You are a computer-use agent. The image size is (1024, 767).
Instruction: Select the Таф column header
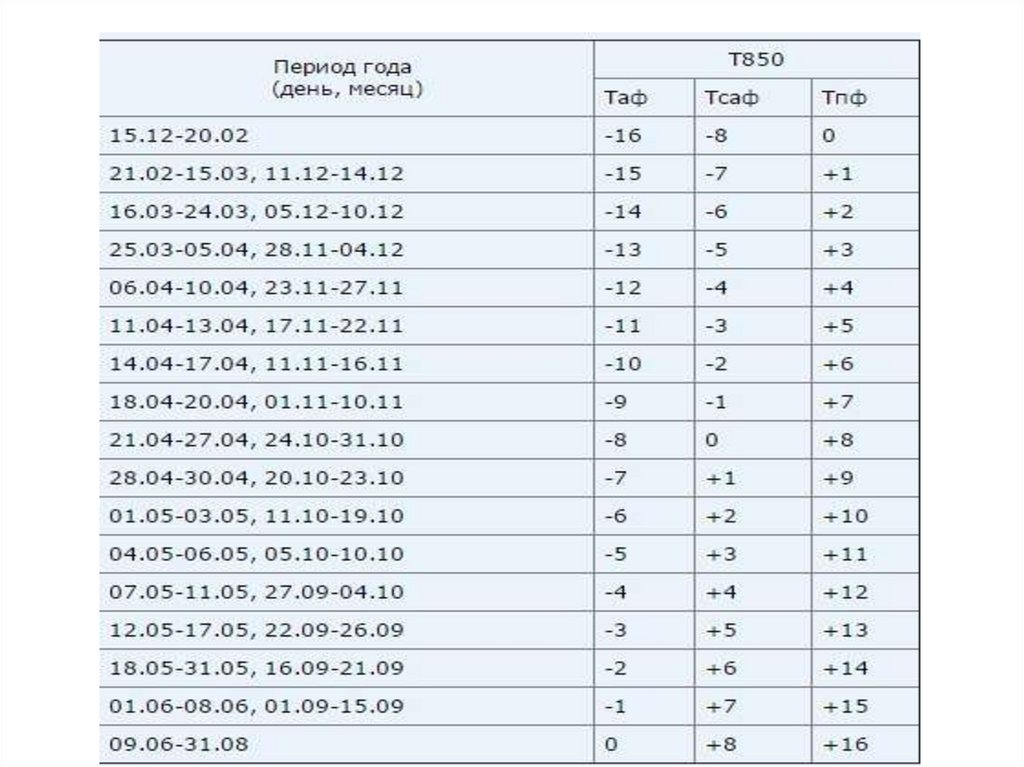coord(627,98)
